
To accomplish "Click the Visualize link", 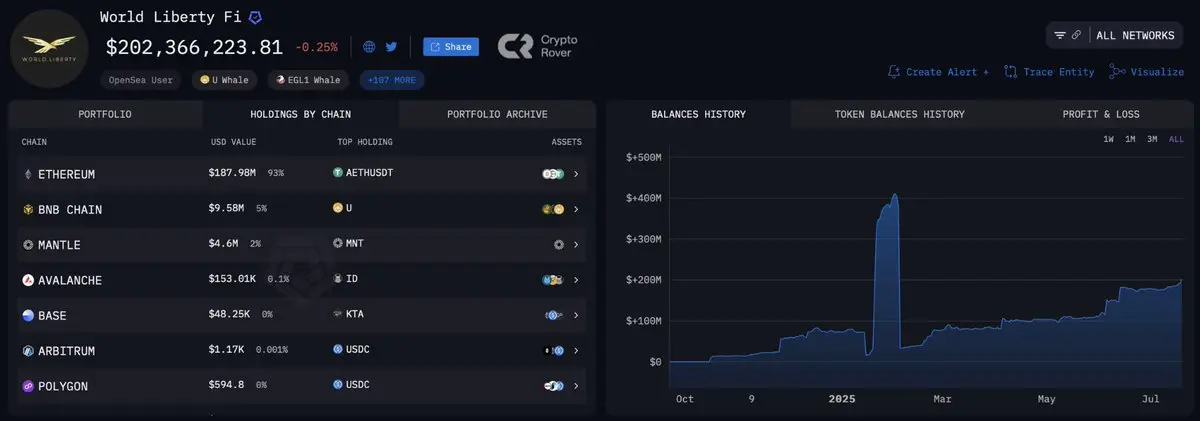I will tap(1157, 72).
